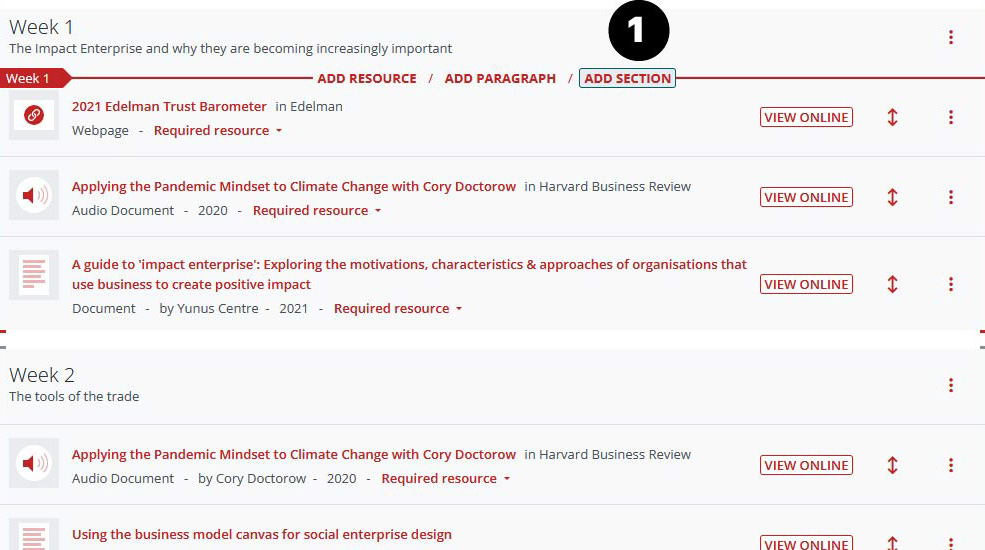985x550 pixels.
Task: Open the options menu for the impact enterprise guide
Action: pos(950,284)
